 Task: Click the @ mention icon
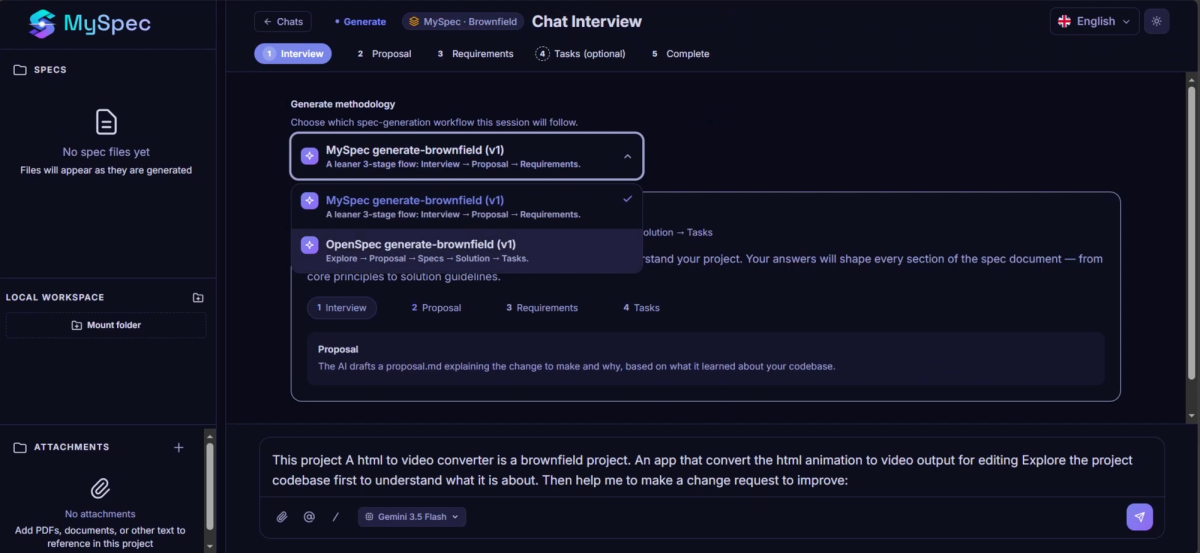[309, 517]
